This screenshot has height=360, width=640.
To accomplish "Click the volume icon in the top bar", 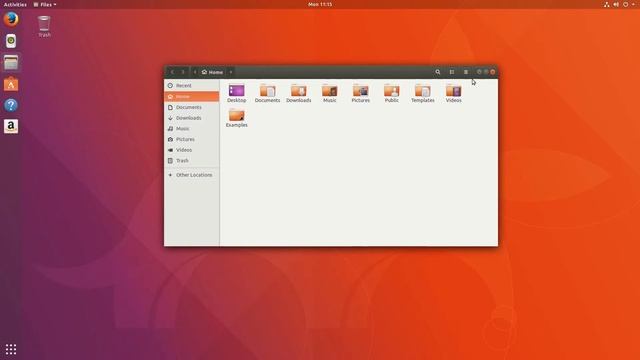I will (x=616, y=4).
